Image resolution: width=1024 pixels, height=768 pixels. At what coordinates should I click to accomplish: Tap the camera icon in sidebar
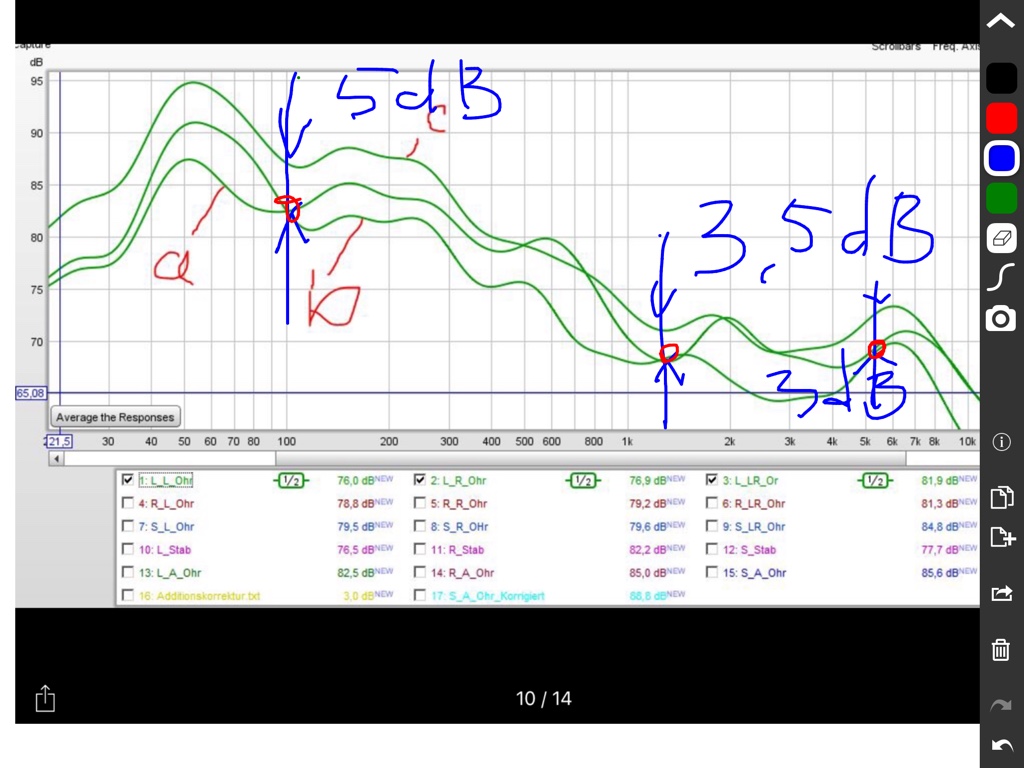click(1001, 319)
